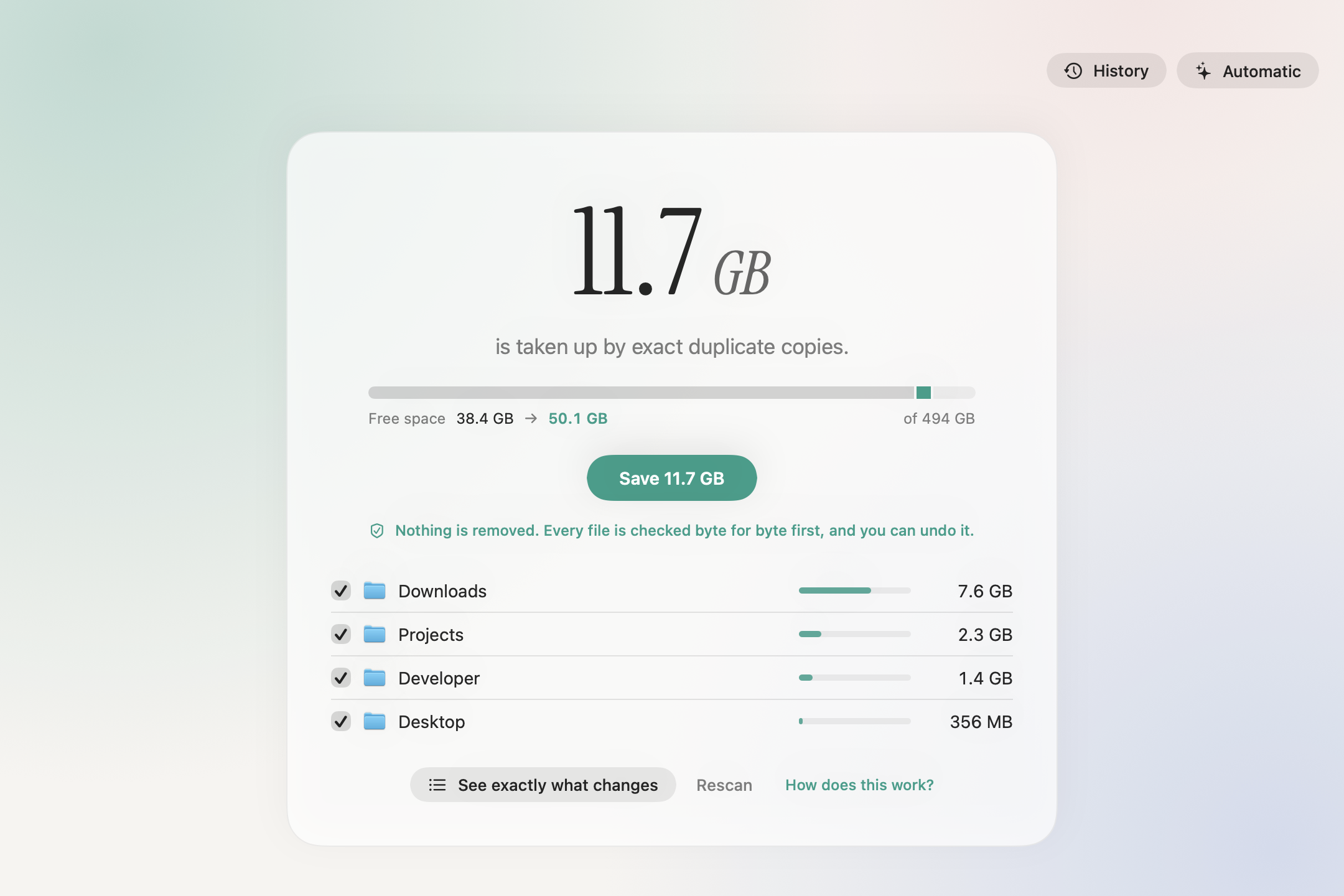Uncheck the Projects checkbox

341,634
